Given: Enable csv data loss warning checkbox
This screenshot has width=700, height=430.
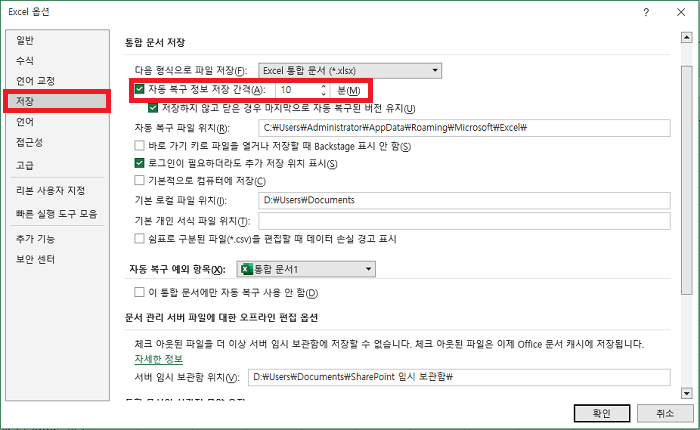Looking at the screenshot, I should click(x=139, y=238).
